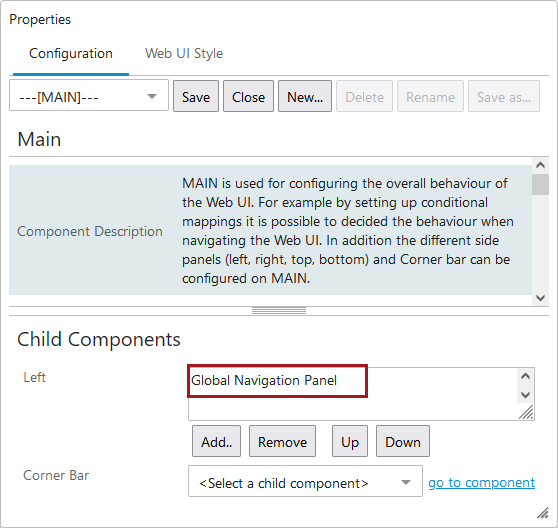Click the description scrollbar up arrow

coord(540,165)
